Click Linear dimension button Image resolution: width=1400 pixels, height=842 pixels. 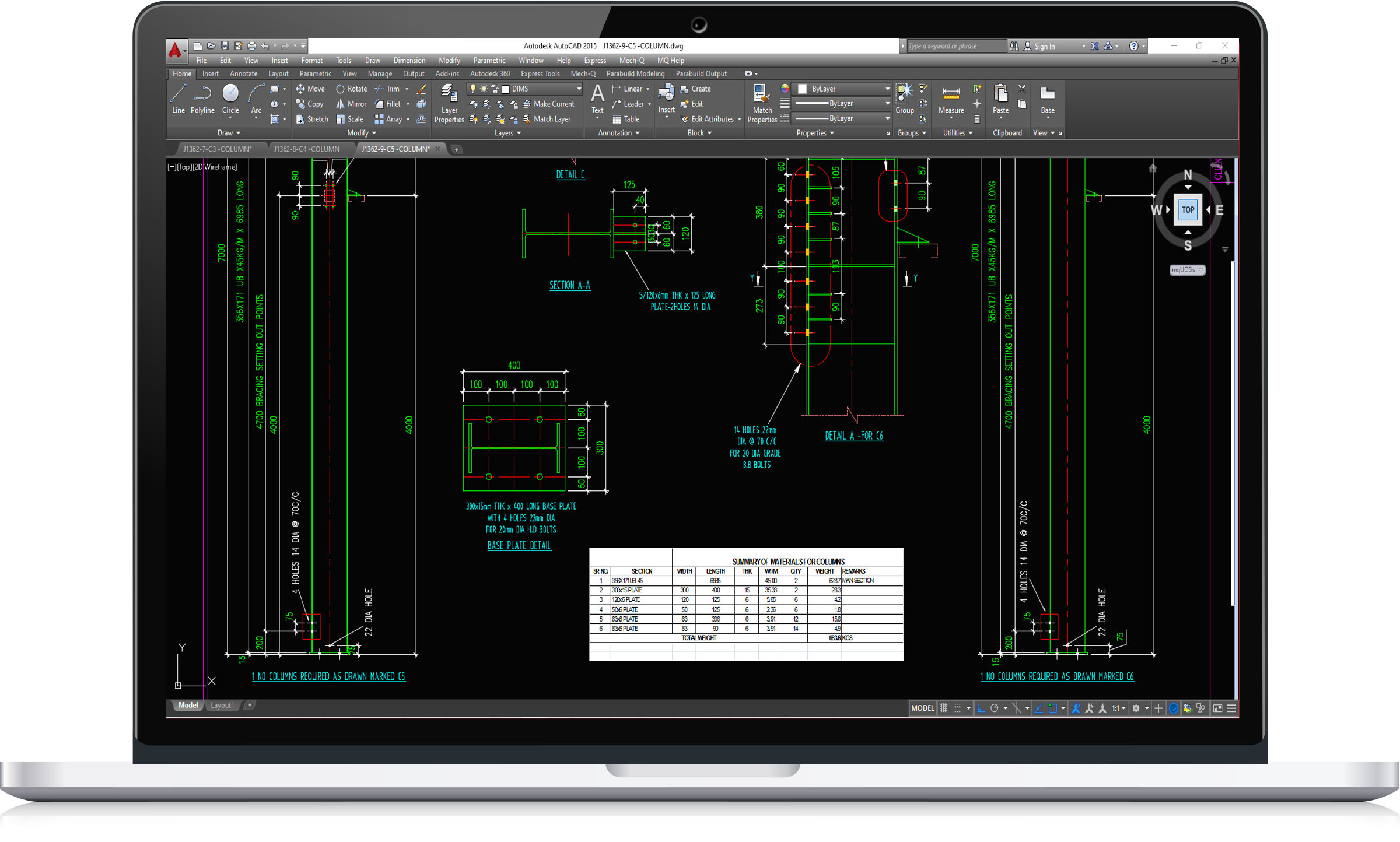click(x=631, y=89)
